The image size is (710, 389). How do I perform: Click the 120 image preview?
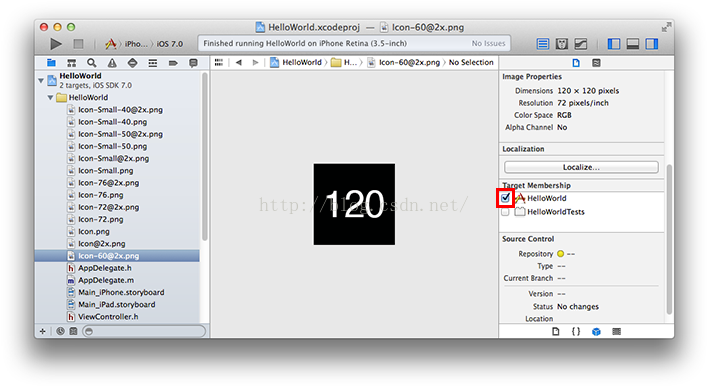(x=354, y=204)
